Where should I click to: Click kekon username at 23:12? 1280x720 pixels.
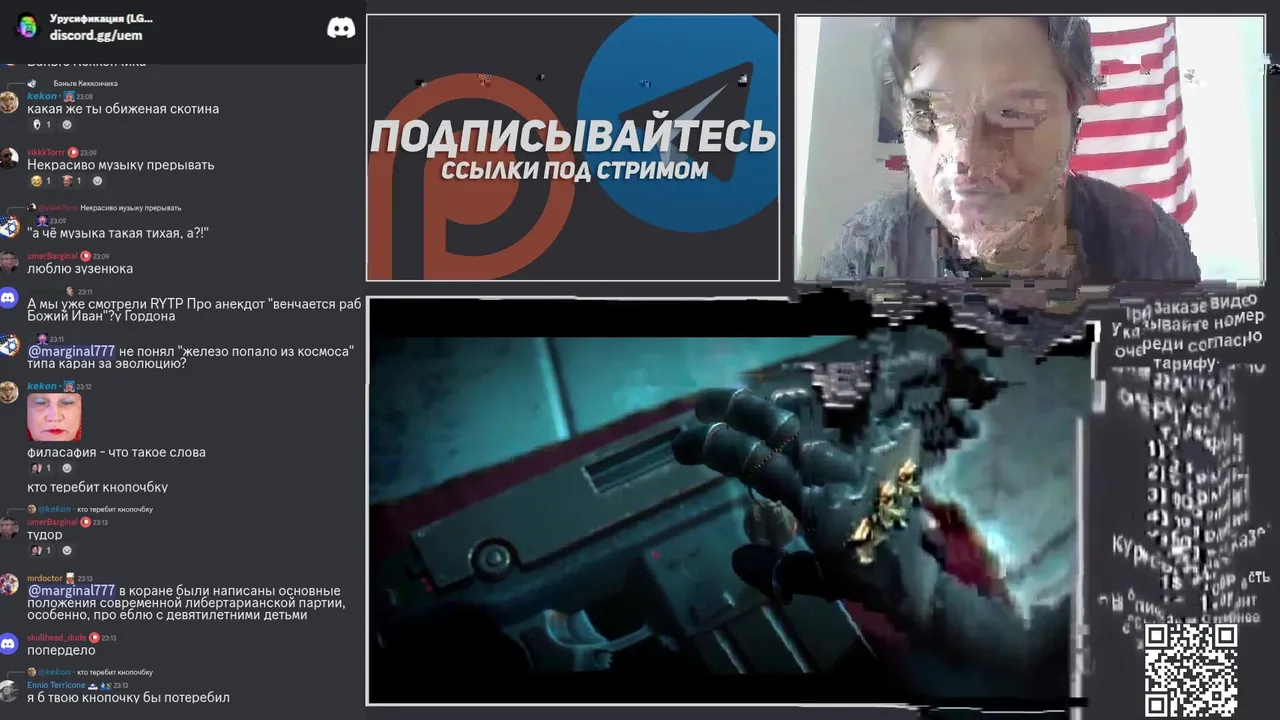[x=42, y=386]
